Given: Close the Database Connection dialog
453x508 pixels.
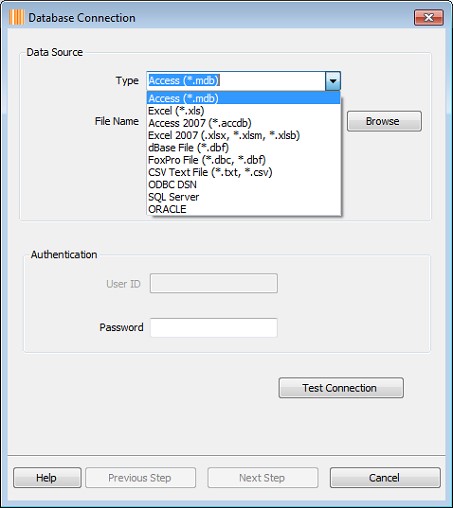Looking at the screenshot, I should [x=429, y=17].
